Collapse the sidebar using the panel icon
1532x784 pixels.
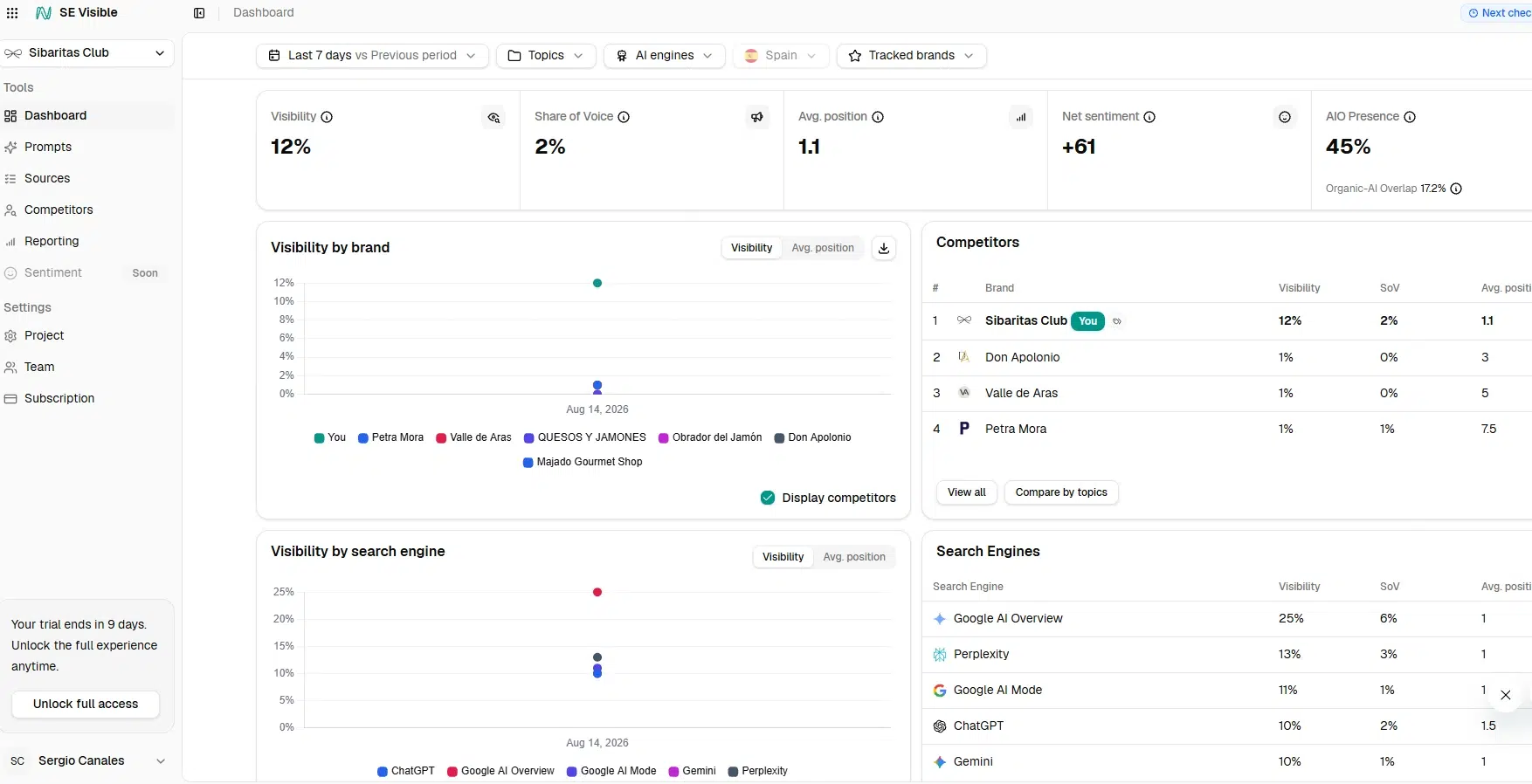[x=199, y=13]
